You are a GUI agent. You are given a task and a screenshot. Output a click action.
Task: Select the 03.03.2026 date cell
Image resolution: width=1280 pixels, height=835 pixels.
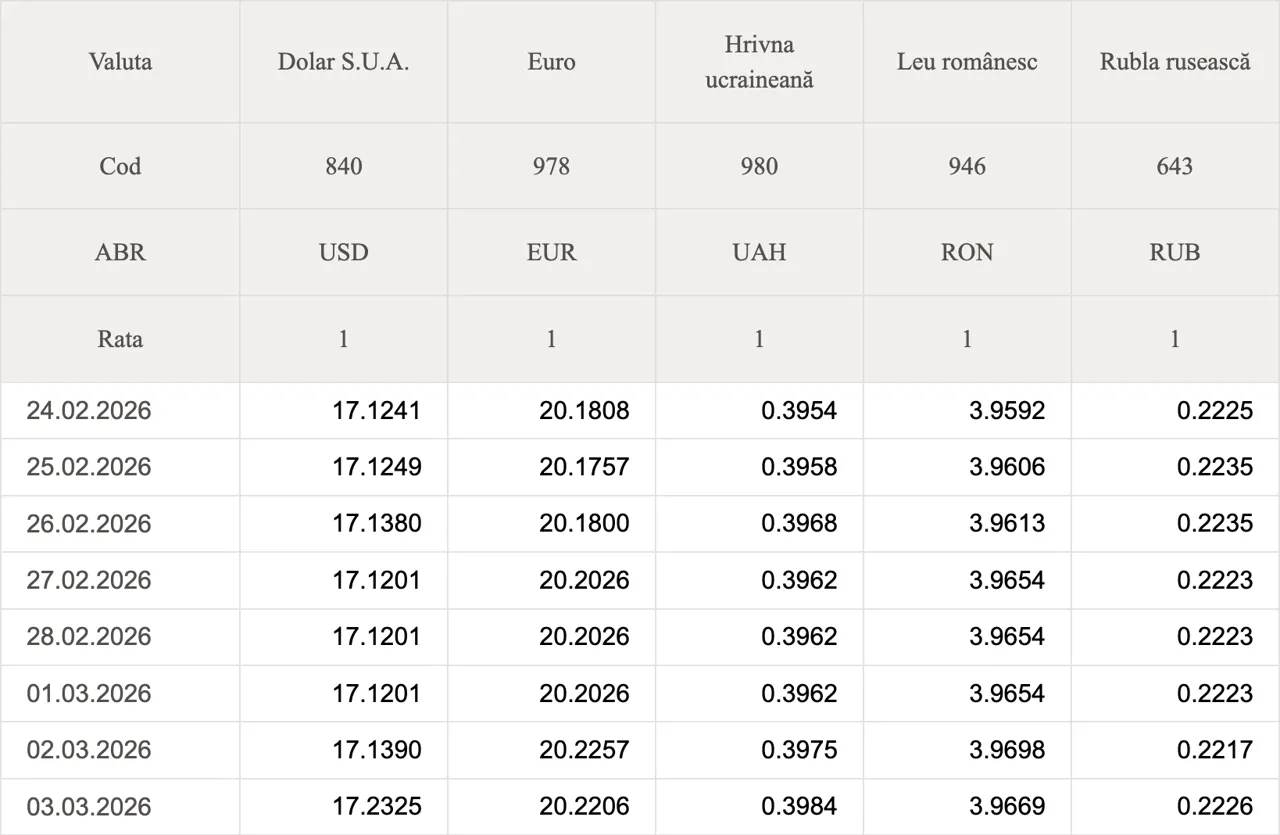(89, 807)
